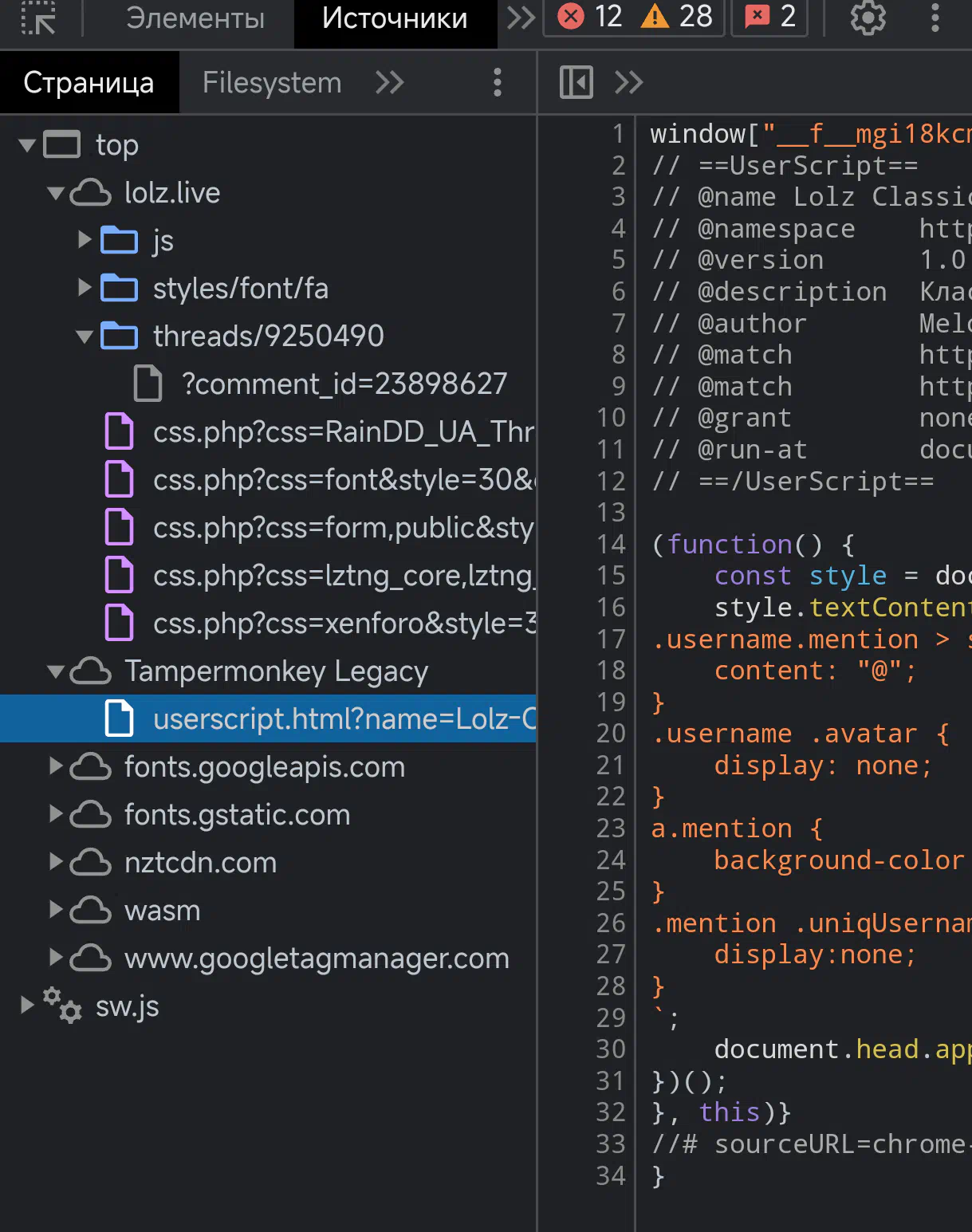Switch to the Элементы tab
Image resolution: width=972 pixels, height=1232 pixels.
[195, 18]
